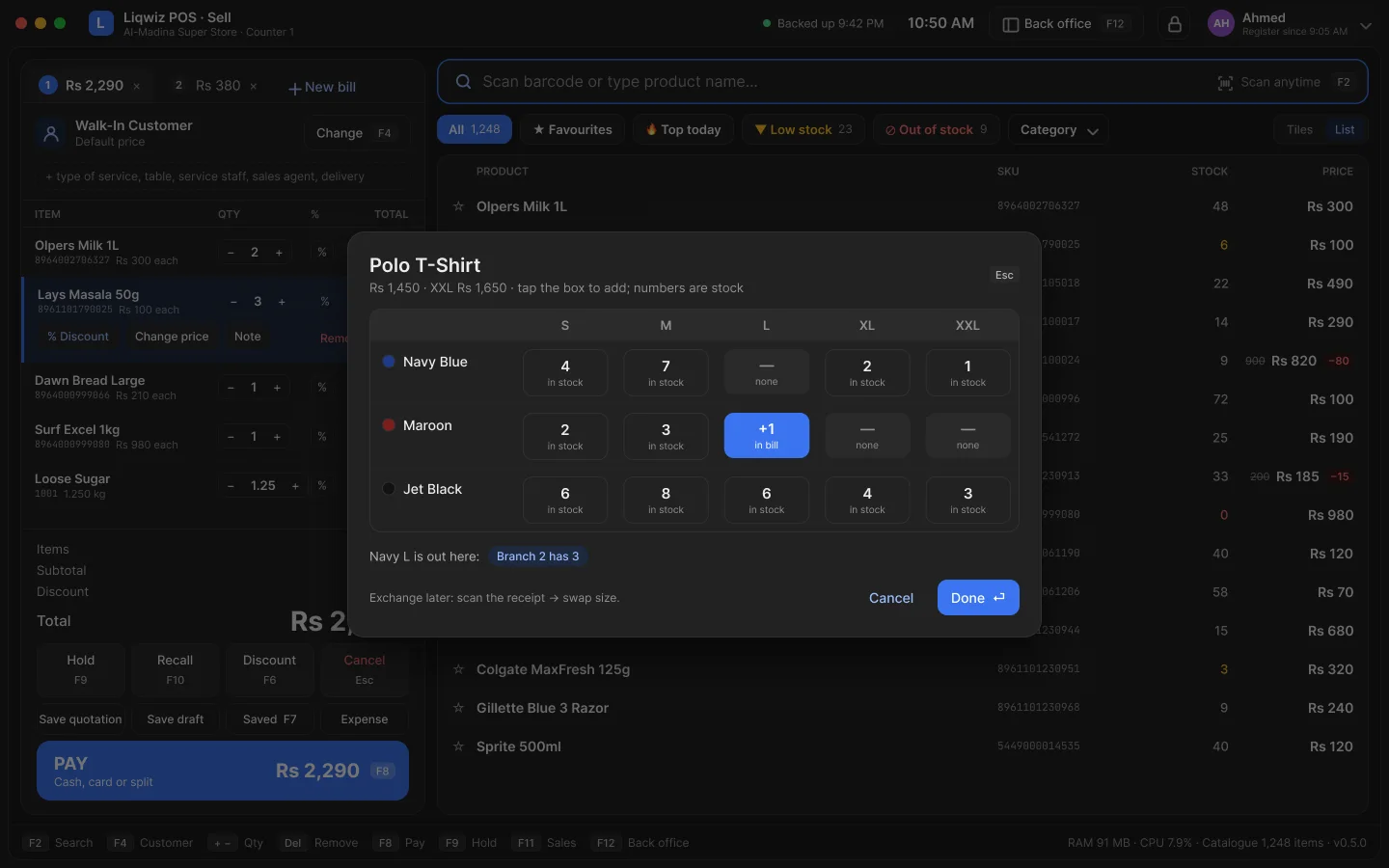
Task: Add Navy Blue size M
Action: pos(666,373)
